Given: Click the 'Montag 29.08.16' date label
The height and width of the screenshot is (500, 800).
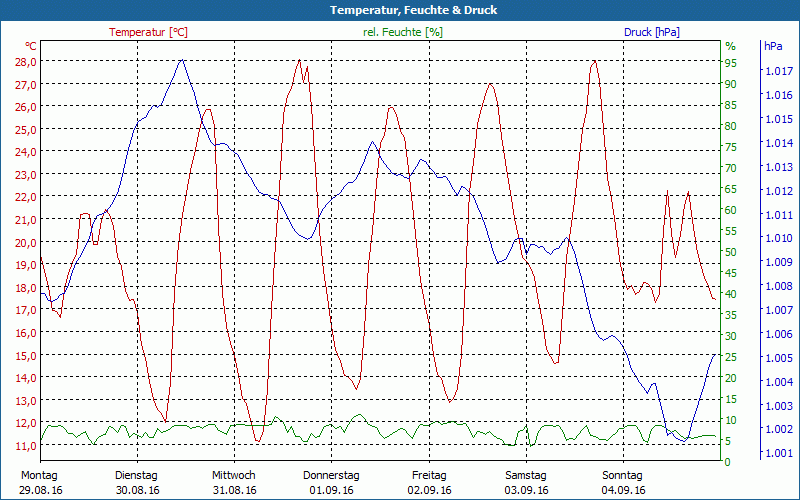Looking at the screenshot, I should click(x=39, y=483).
